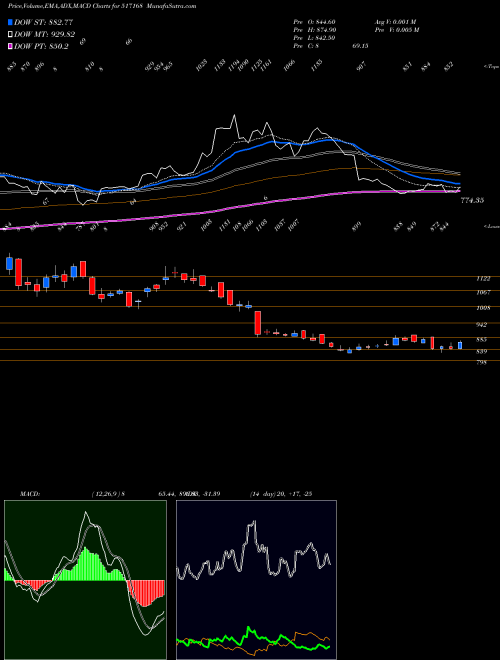Click the '(14 day) 20, +17, -25' ADX text
Viewport: 500px width, 660px height.
tap(280, 494)
